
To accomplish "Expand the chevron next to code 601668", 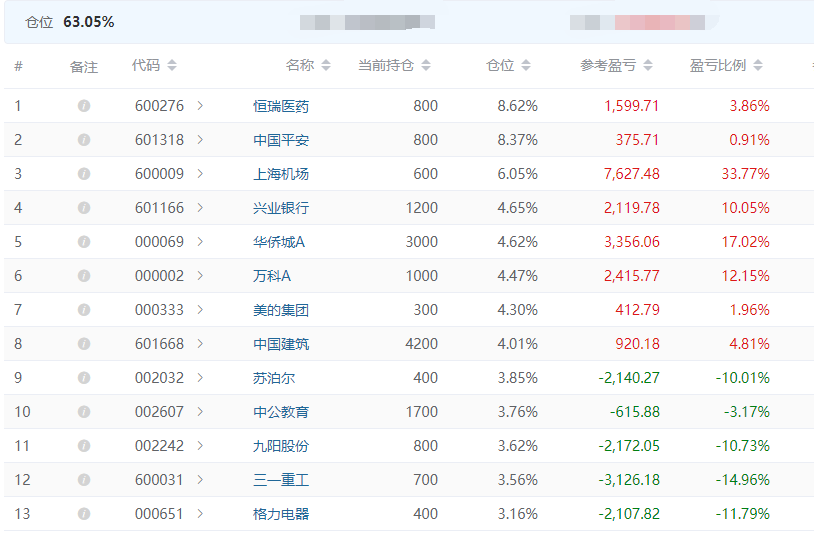I will tap(200, 344).
